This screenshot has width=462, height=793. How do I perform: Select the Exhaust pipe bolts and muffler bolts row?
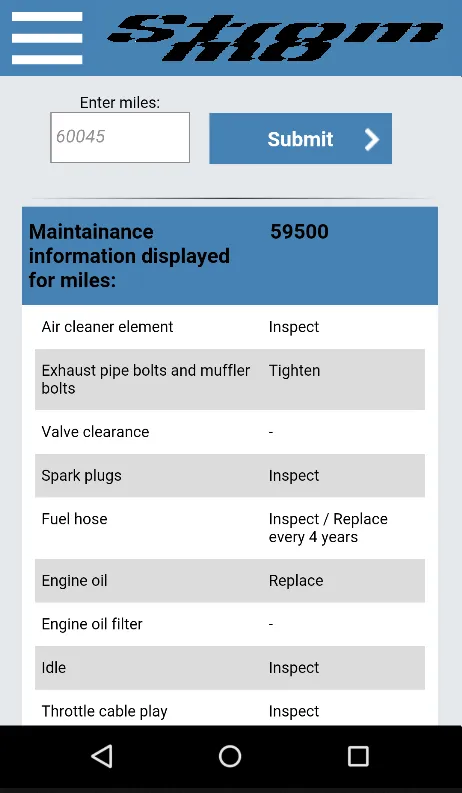(x=230, y=379)
